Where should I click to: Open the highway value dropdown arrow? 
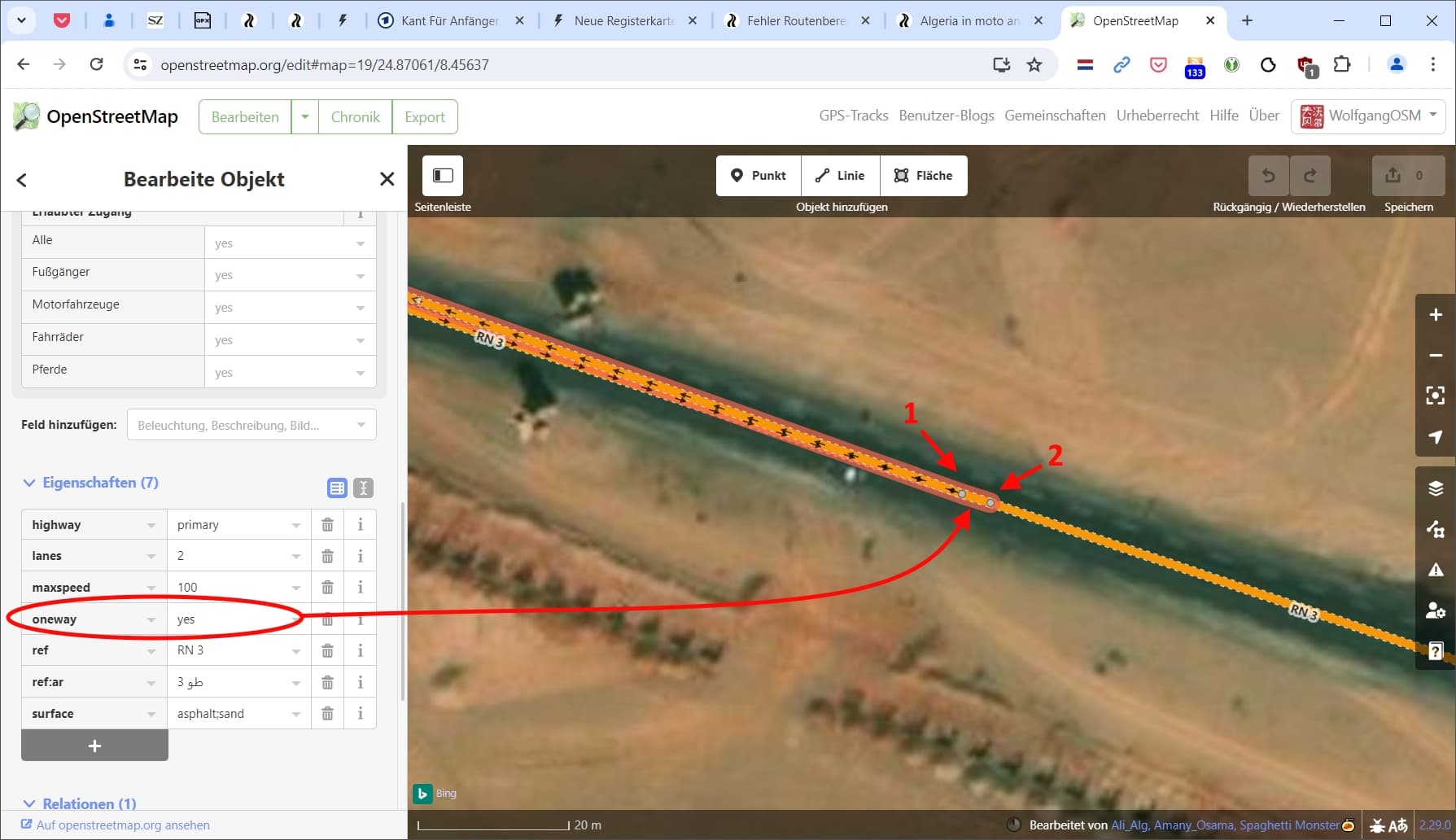tap(296, 526)
